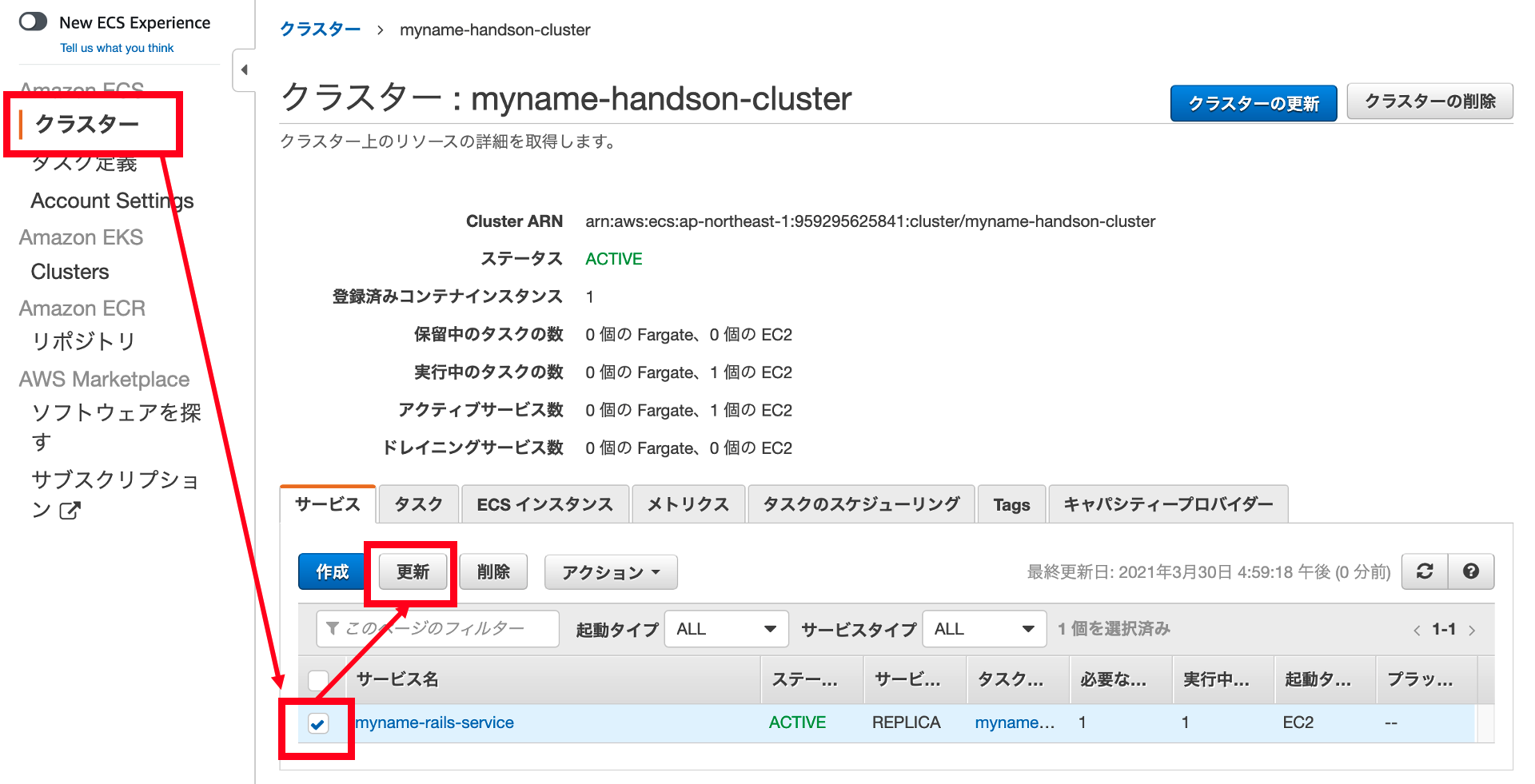Click the EC2 launch type cell

[x=1298, y=722]
